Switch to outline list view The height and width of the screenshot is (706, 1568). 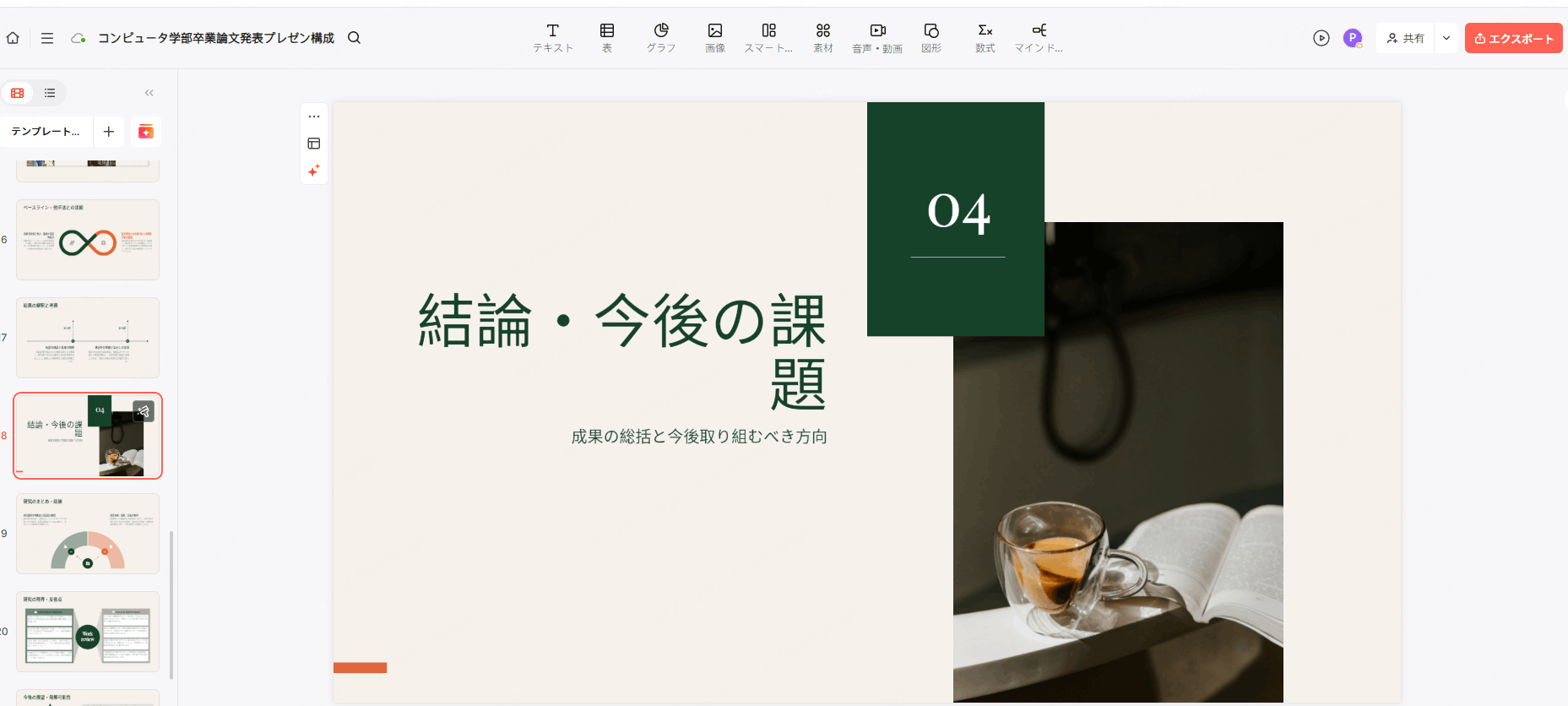[50, 93]
